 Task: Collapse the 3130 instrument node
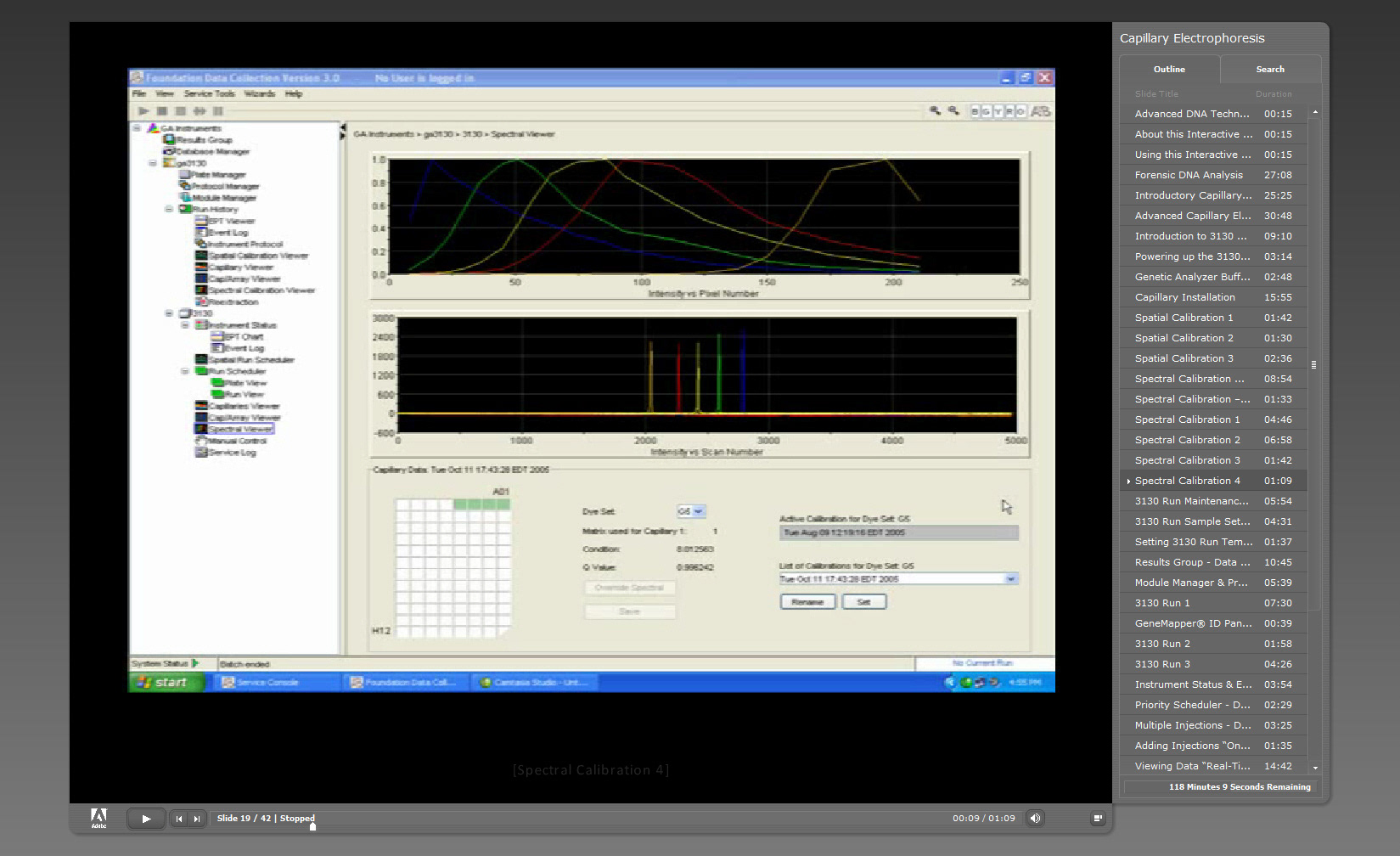tap(169, 313)
